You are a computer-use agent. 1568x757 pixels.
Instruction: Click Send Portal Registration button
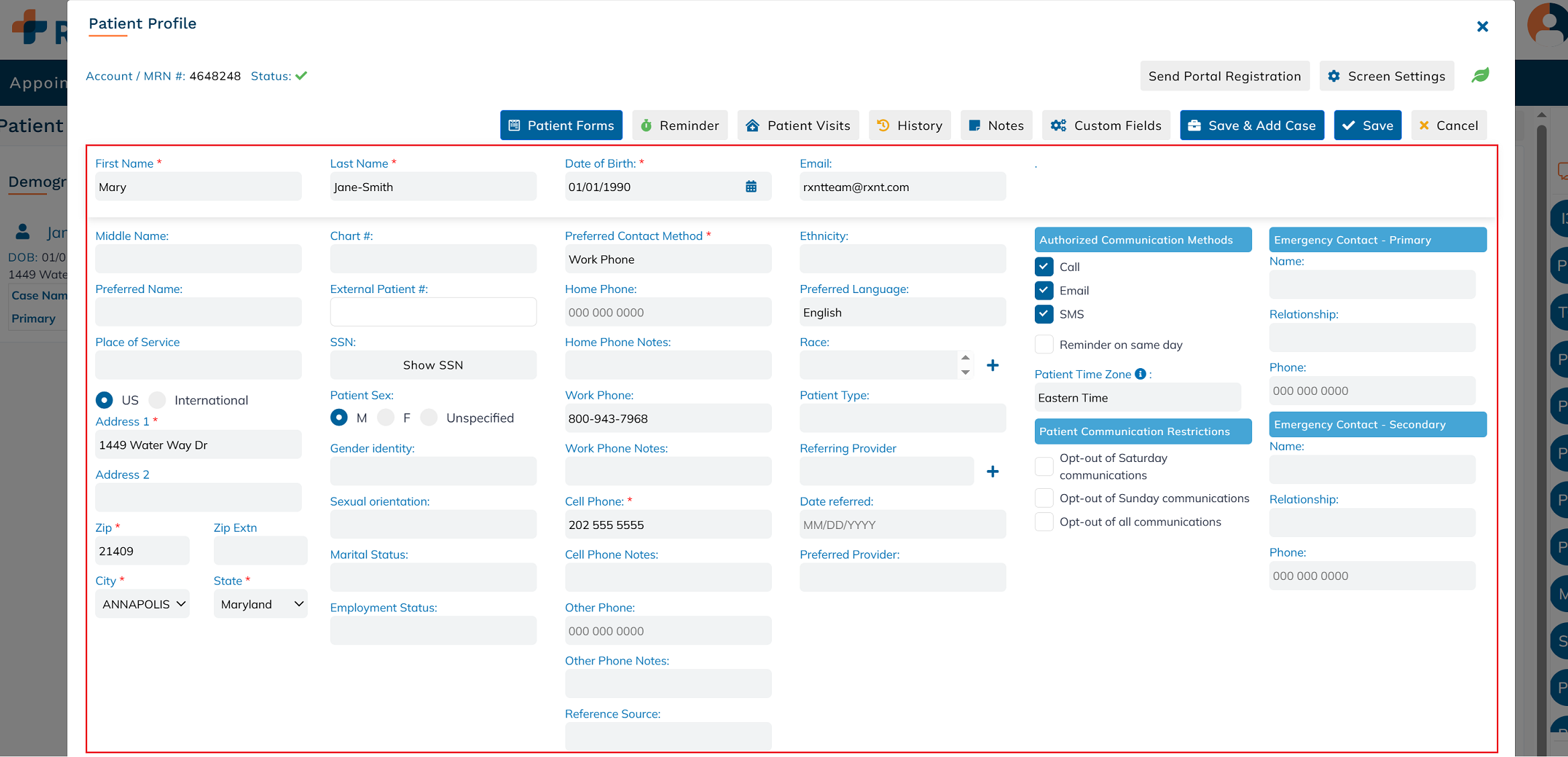pyautogui.click(x=1225, y=76)
